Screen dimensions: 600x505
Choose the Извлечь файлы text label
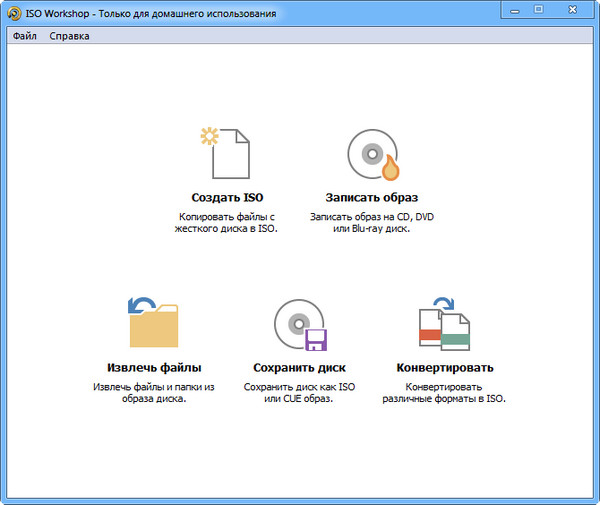[154, 368]
